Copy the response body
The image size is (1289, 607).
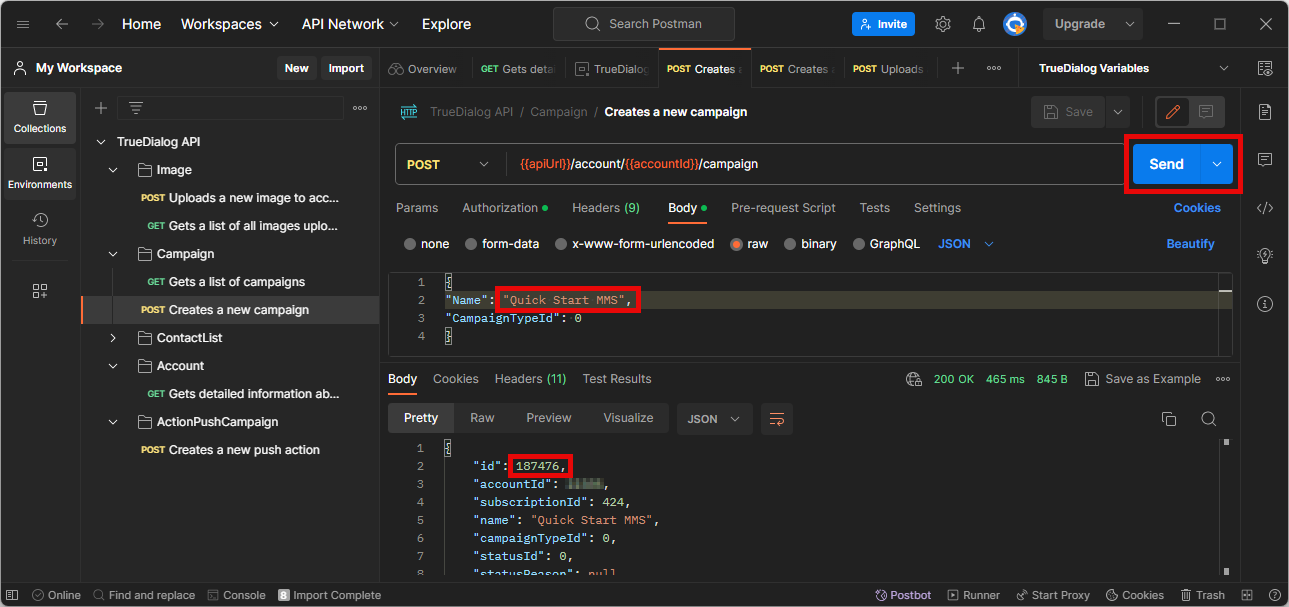(x=1169, y=419)
